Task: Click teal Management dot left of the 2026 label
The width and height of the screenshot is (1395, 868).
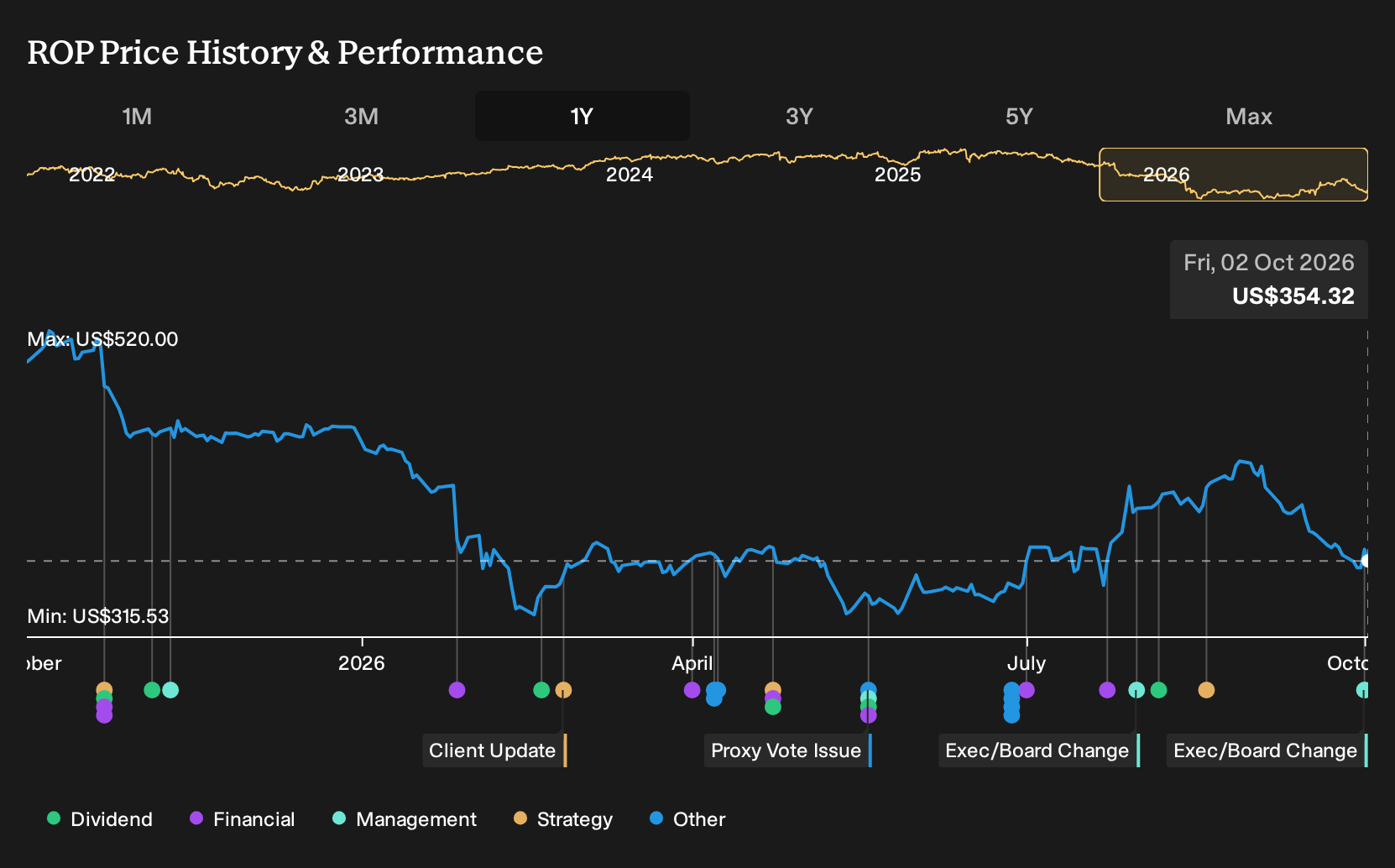Action: coord(170,690)
